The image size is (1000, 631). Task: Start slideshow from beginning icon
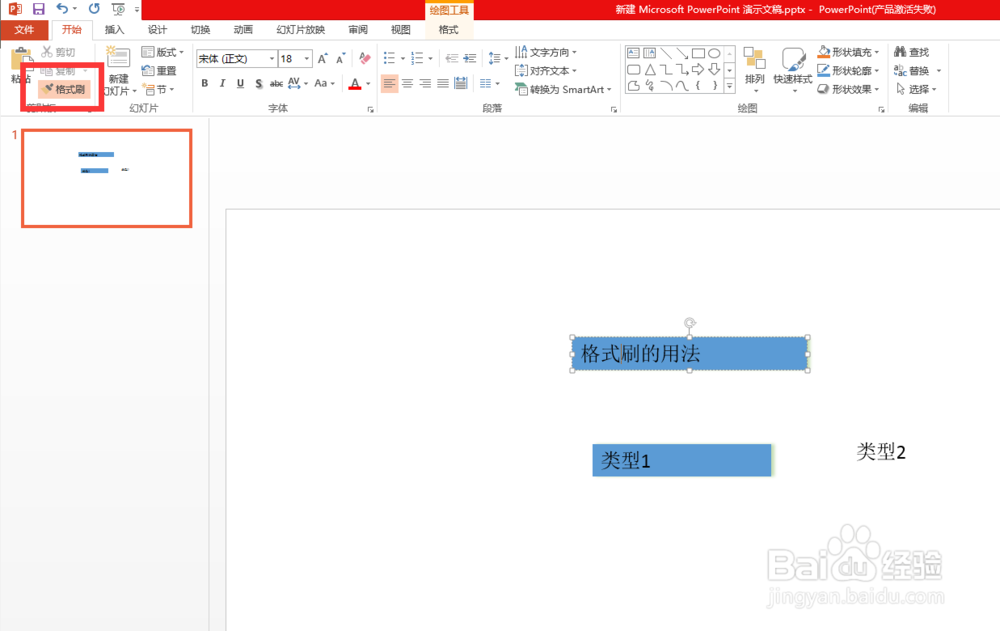coord(118,9)
